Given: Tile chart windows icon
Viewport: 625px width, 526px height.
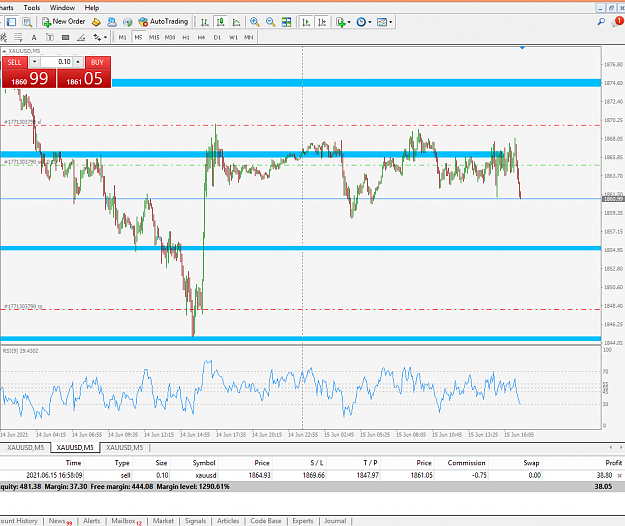Looking at the screenshot, I should pos(286,22).
